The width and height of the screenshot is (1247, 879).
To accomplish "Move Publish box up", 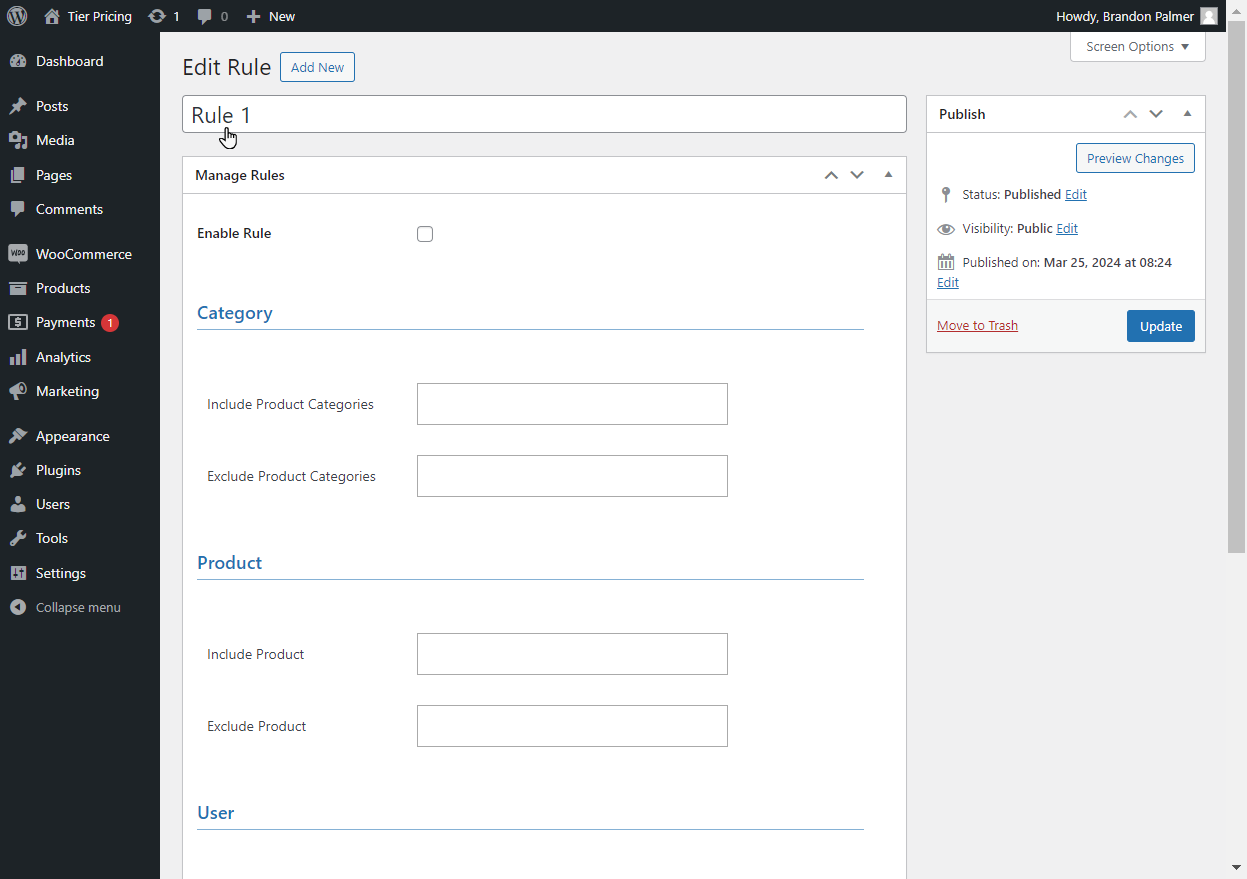I will point(1130,114).
